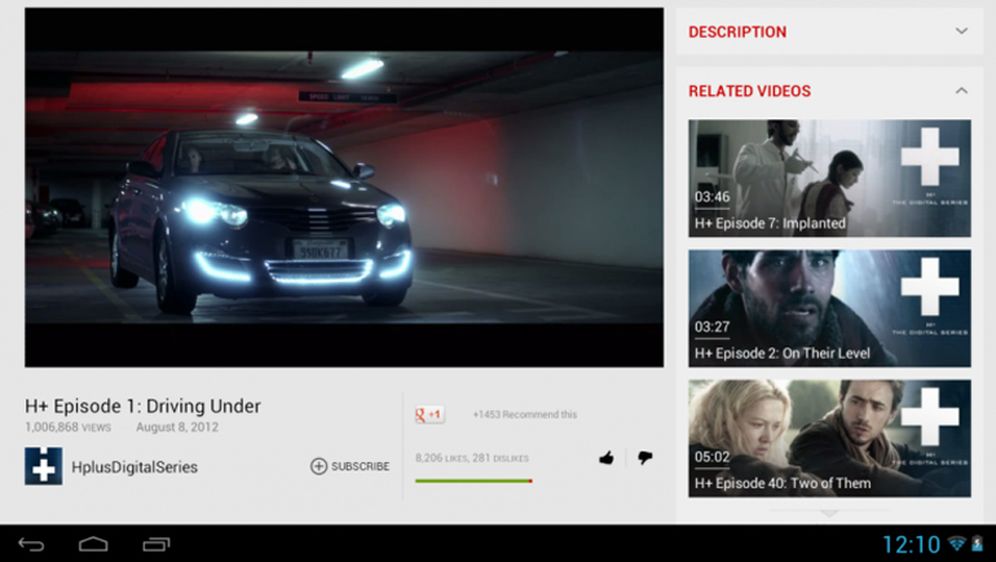Tap the main video player
The height and width of the screenshot is (562, 996).
(344, 187)
